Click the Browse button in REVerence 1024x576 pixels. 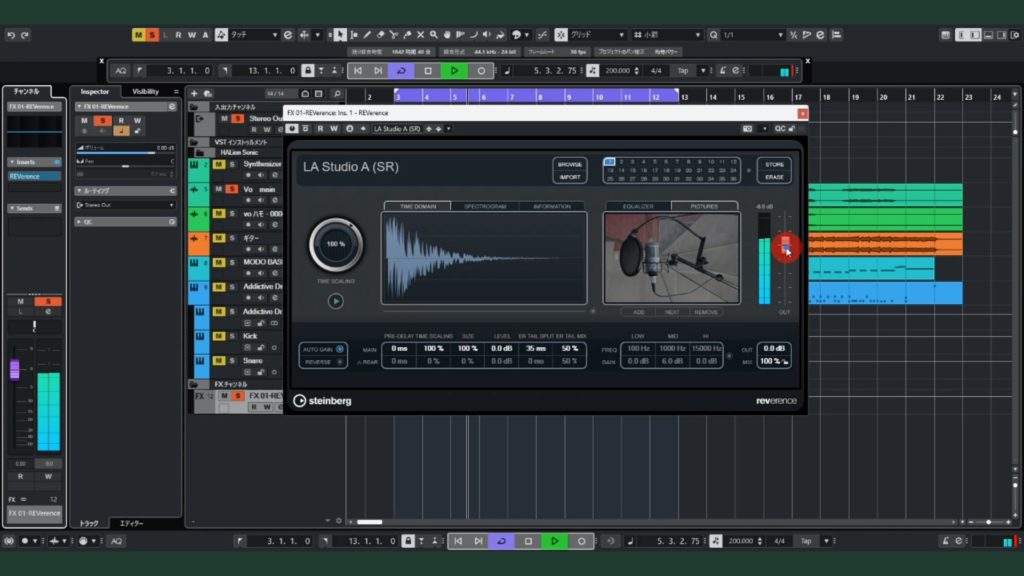tap(570, 164)
